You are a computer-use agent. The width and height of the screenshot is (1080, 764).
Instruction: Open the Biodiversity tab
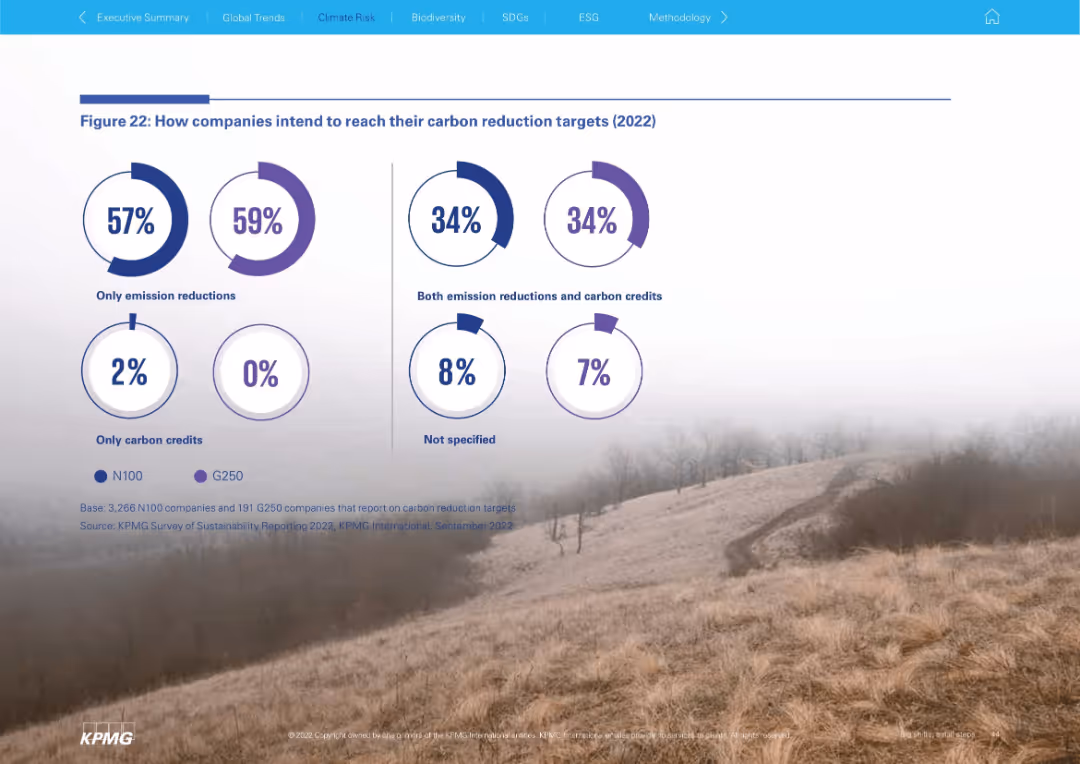pyautogui.click(x=438, y=18)
